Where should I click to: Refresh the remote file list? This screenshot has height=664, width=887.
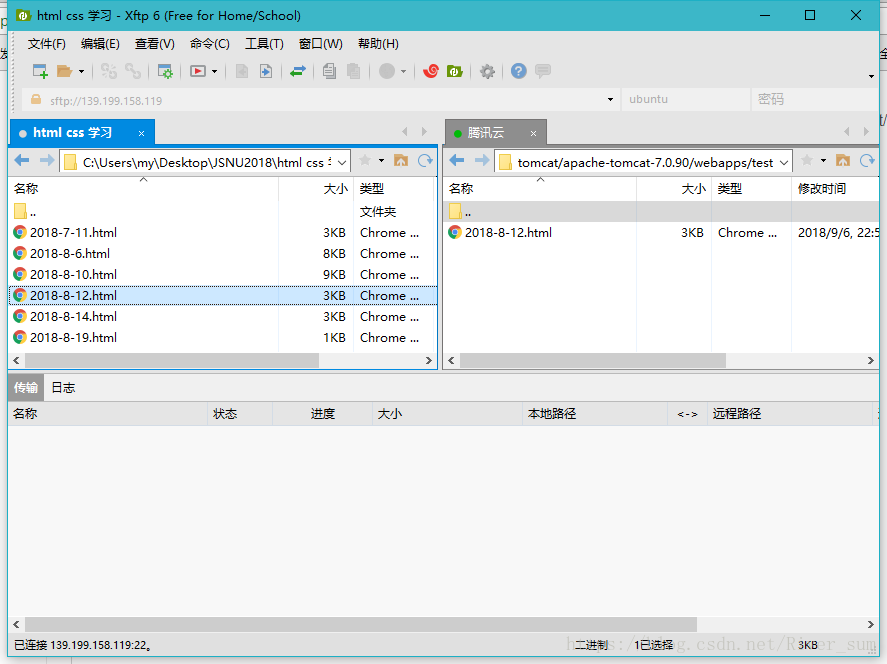tap(867, 161)
